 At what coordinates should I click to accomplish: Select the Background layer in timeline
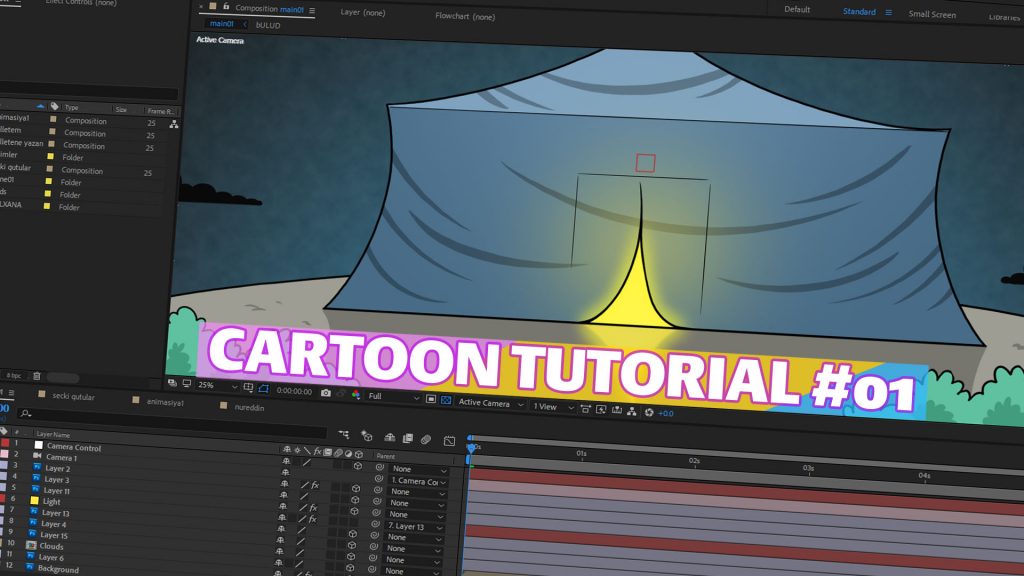(58, 569)
